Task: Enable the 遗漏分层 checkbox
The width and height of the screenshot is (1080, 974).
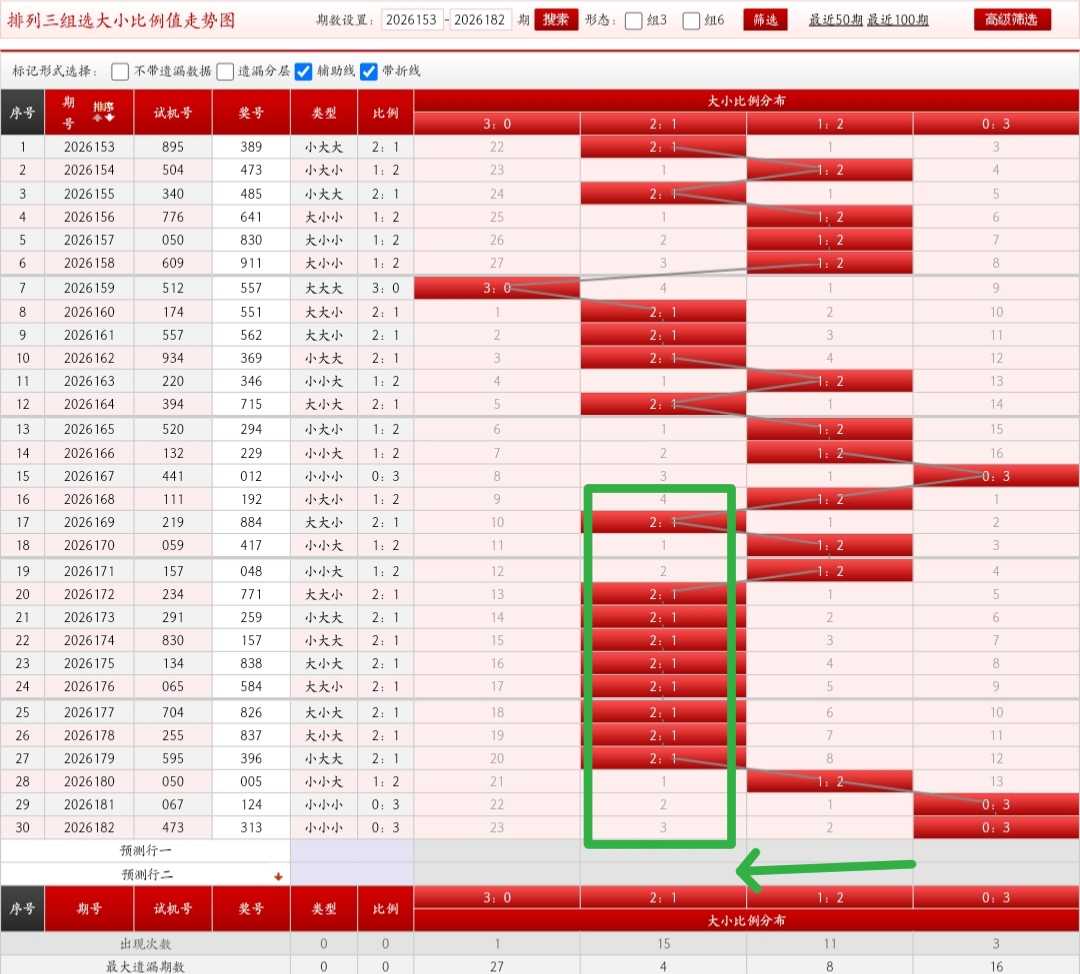Action: click(225, 72)
